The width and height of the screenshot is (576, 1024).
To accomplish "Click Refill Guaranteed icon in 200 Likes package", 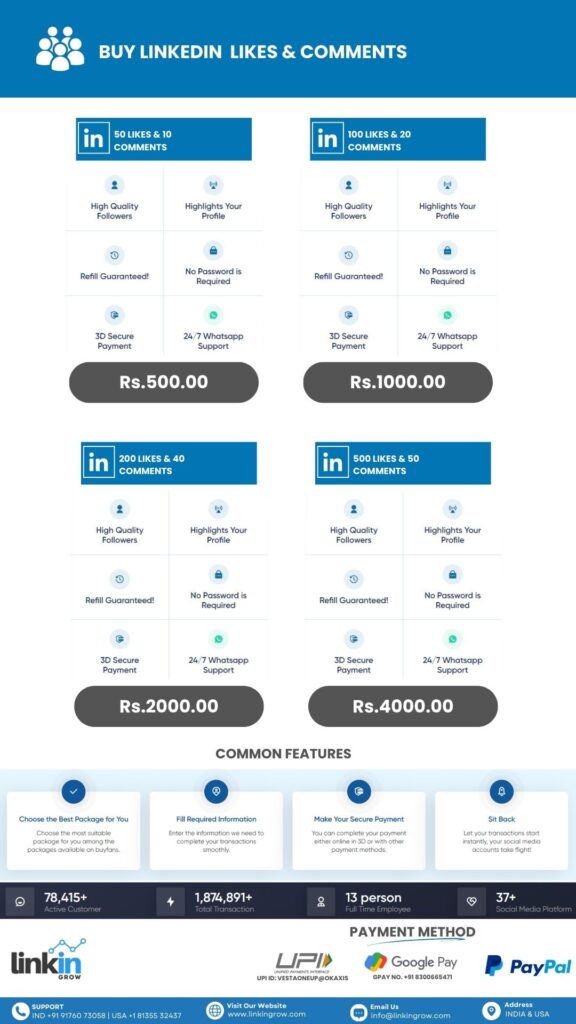I will click(x=120, y=579).
